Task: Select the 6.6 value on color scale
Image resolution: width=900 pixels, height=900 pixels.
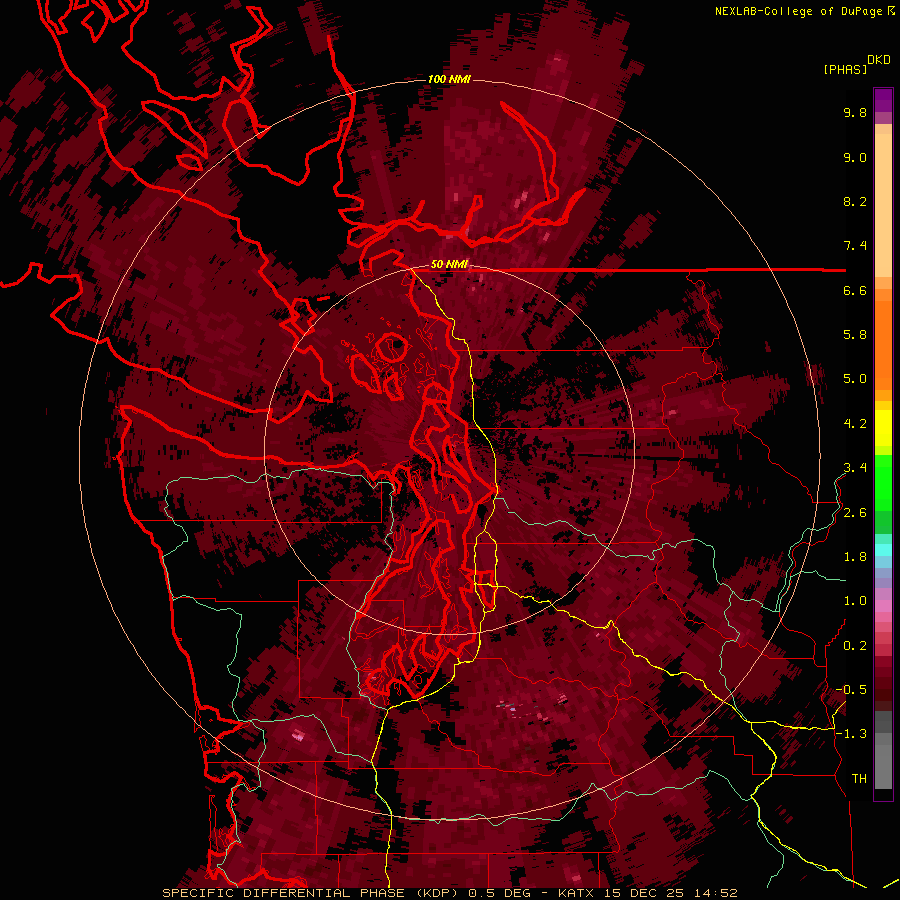Action: coord(855,290)
